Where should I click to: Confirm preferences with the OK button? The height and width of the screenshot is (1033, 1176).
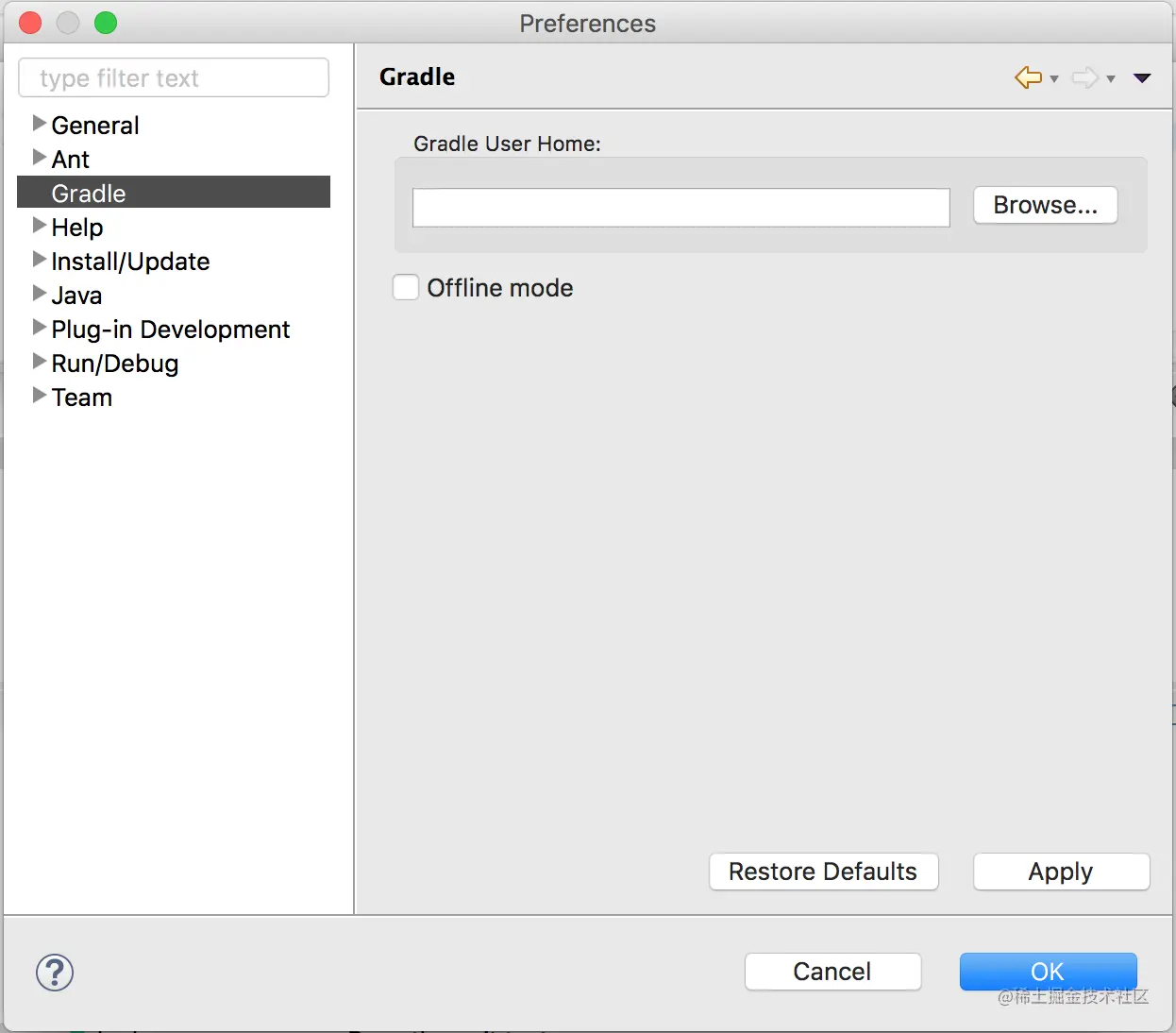point(1048,972)
